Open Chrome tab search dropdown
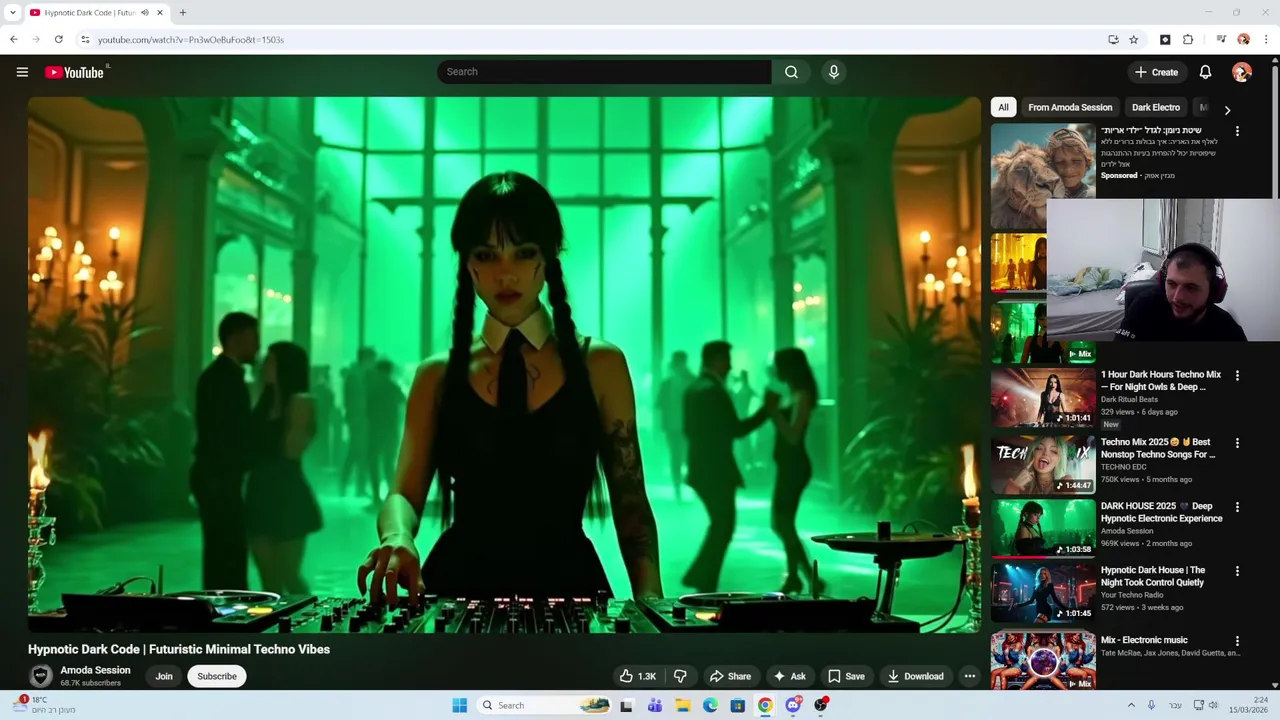 click(12, 13)
